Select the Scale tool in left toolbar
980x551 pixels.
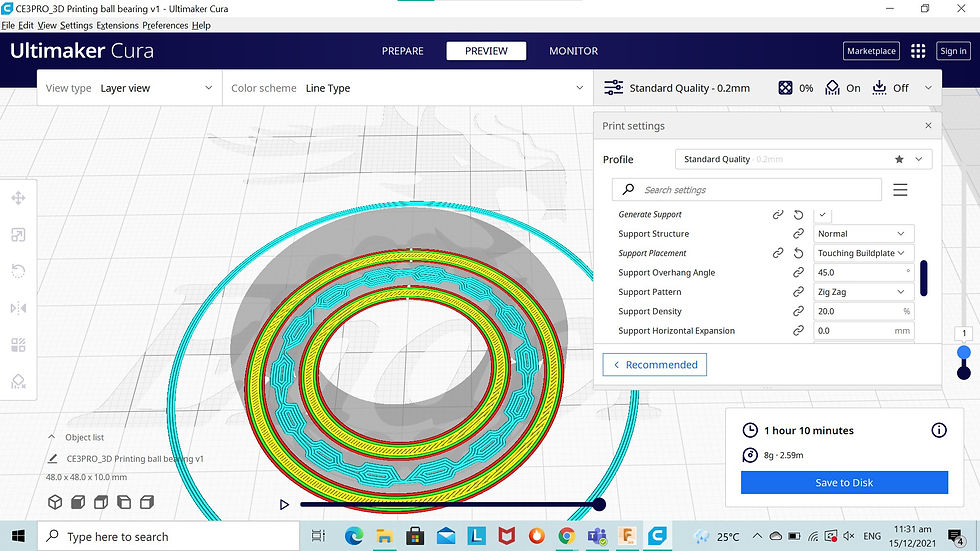coord(18,235)
